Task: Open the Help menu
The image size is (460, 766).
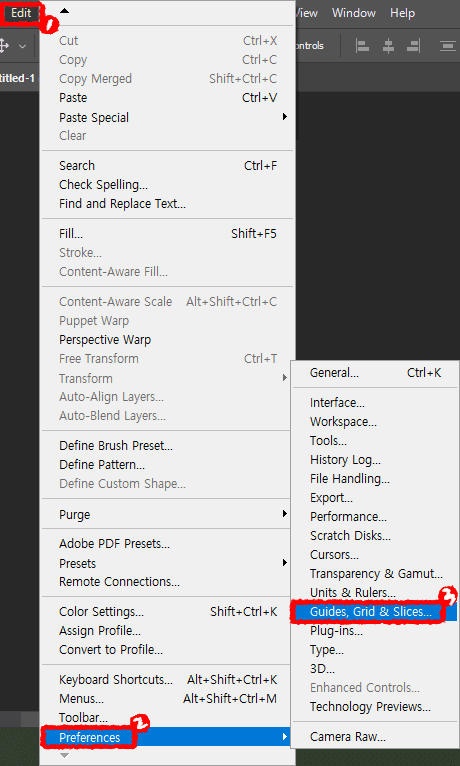Action: (402, 13)
